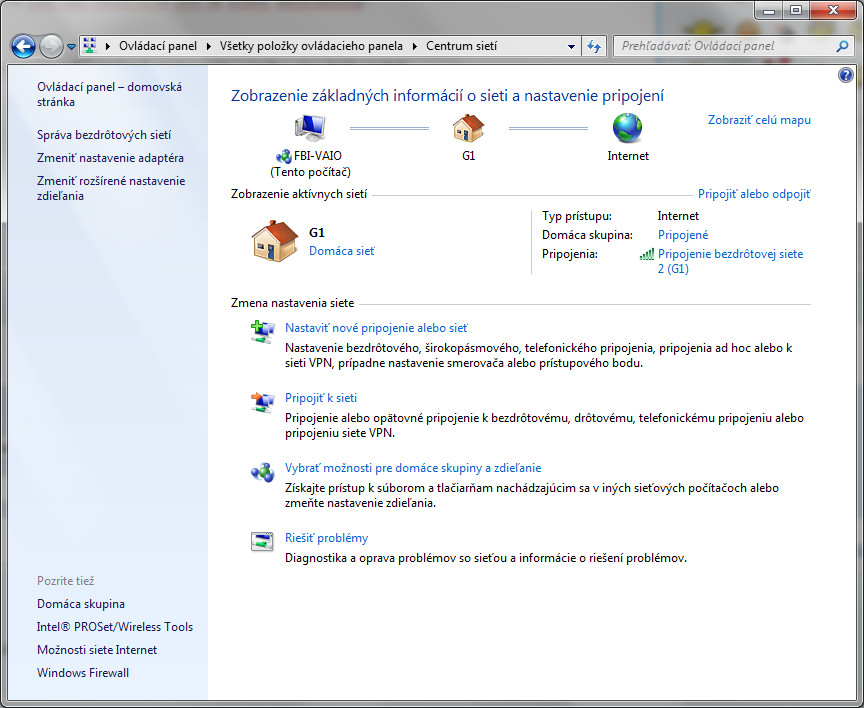Open Intel PROSet/Wireless Tools link
This screenshot has height=708, width=864.
115,627
